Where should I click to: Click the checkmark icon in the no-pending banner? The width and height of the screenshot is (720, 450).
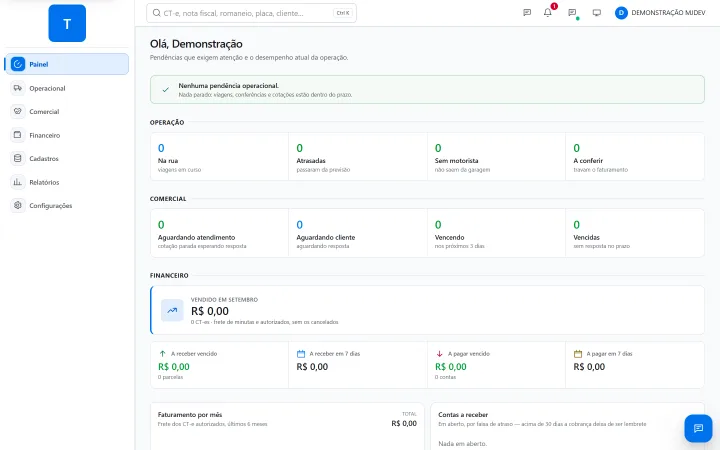tap(166, 90)
